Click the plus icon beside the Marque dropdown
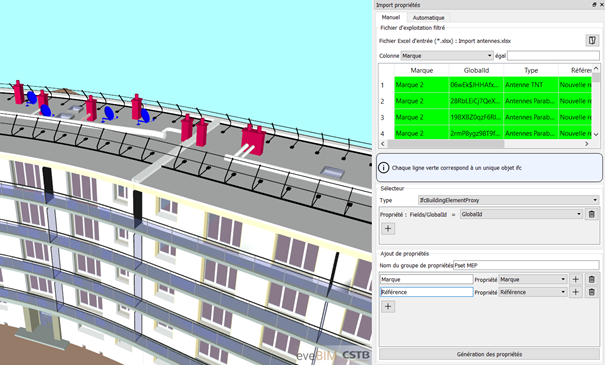 576,279
